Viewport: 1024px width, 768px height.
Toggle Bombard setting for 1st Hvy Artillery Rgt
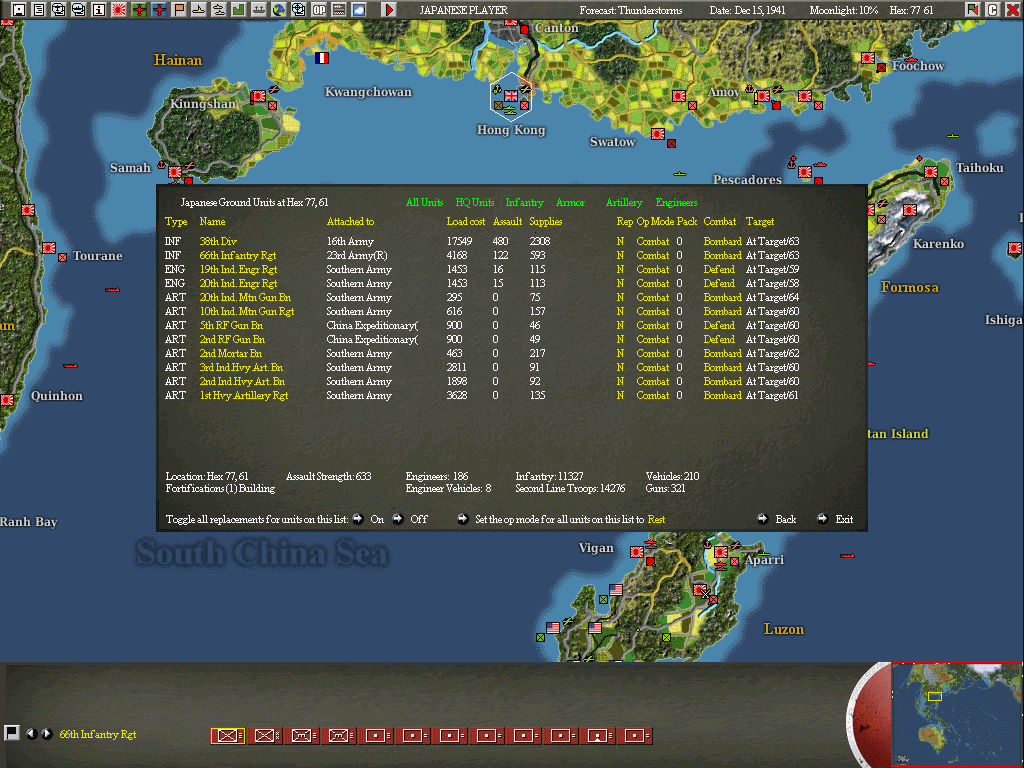coord(722,395)
